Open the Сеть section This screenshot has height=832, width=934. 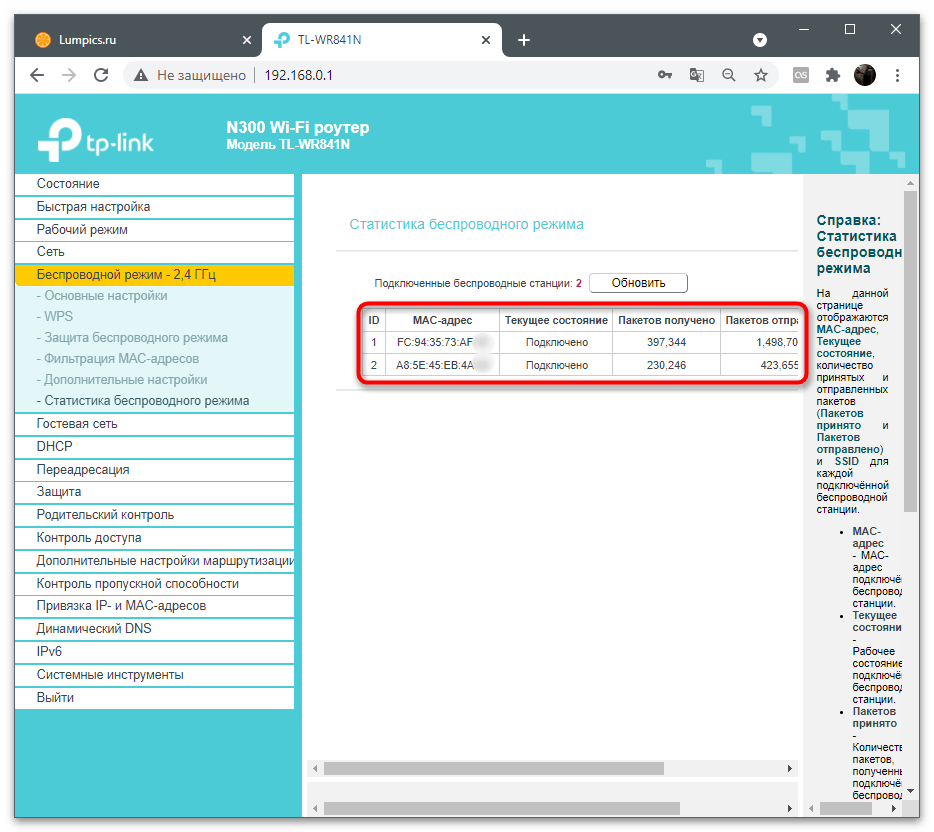tap(154, 251)
